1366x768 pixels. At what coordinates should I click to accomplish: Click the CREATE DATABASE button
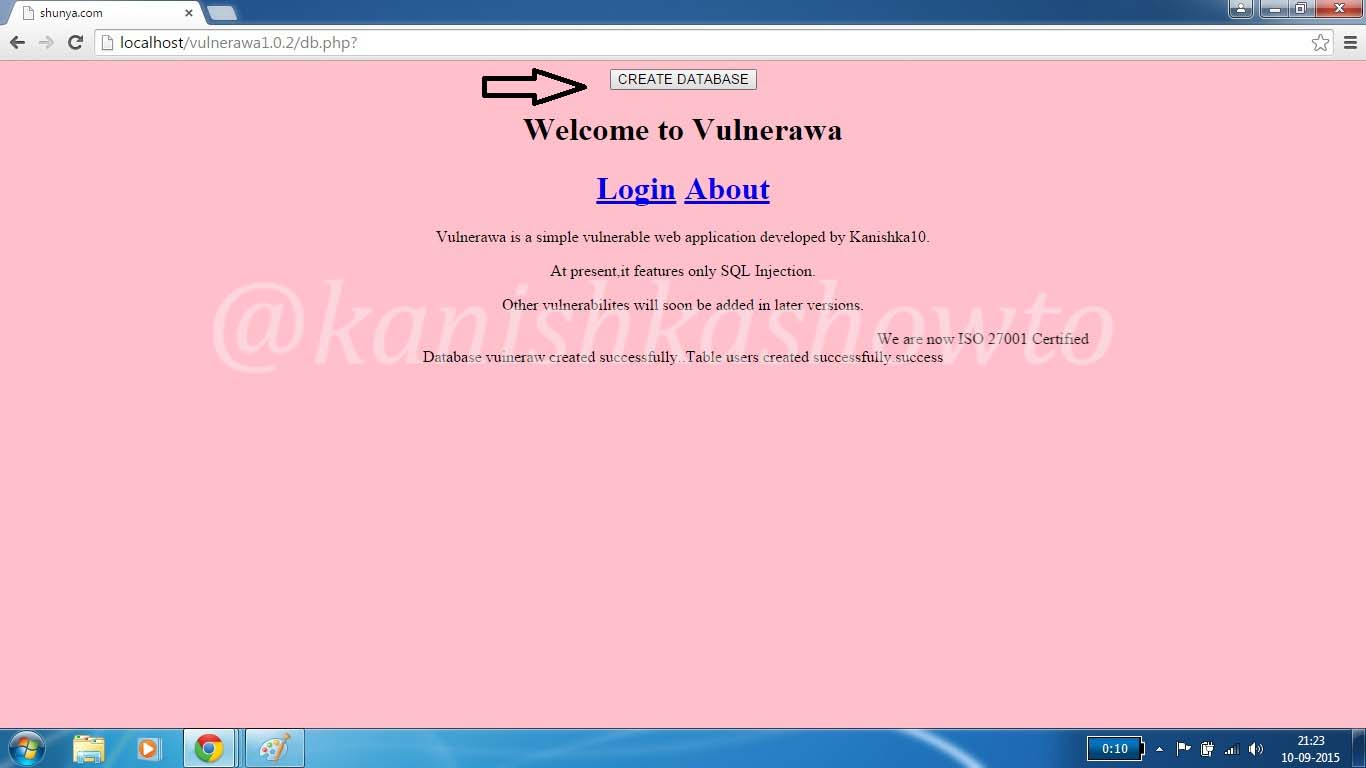pyautogui.click(x=683, y=79)
